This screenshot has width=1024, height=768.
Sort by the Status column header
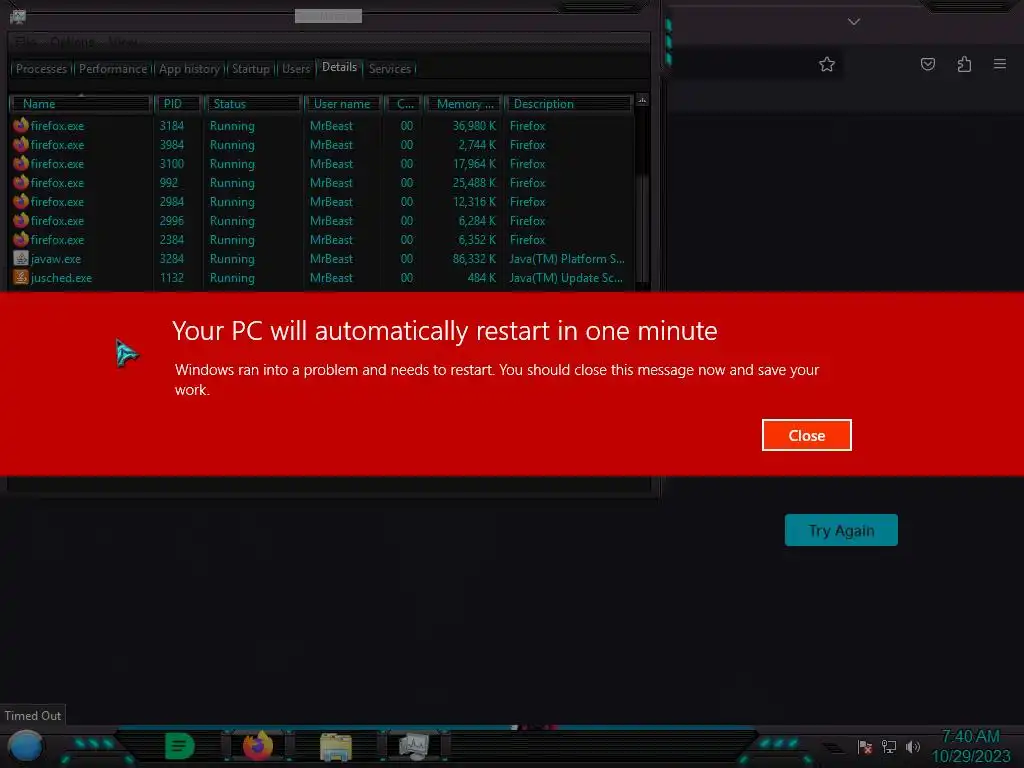pyautogui.click(x=253, y=104)
